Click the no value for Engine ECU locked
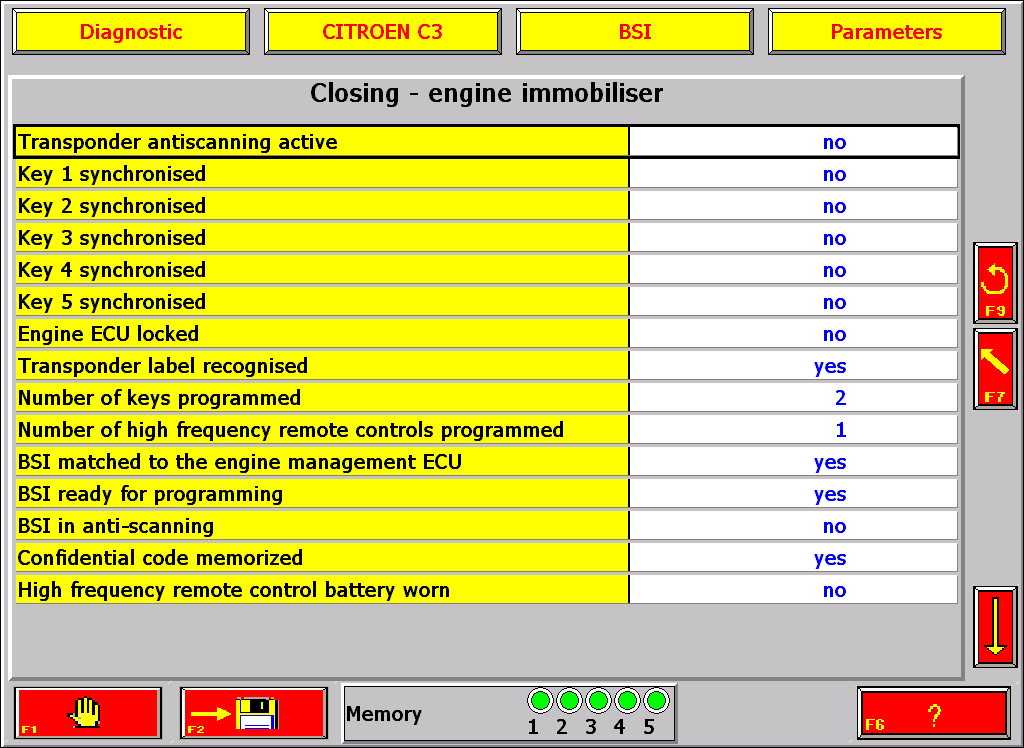Image resolution: width=1024 pixels, height=748 pixels. pos(835,334)
